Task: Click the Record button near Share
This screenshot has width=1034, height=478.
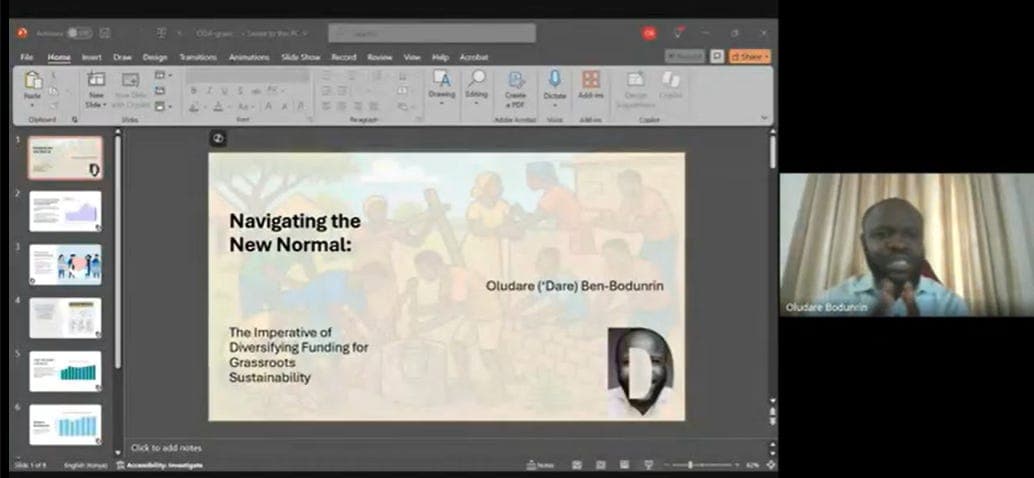Action: point(684,57)
